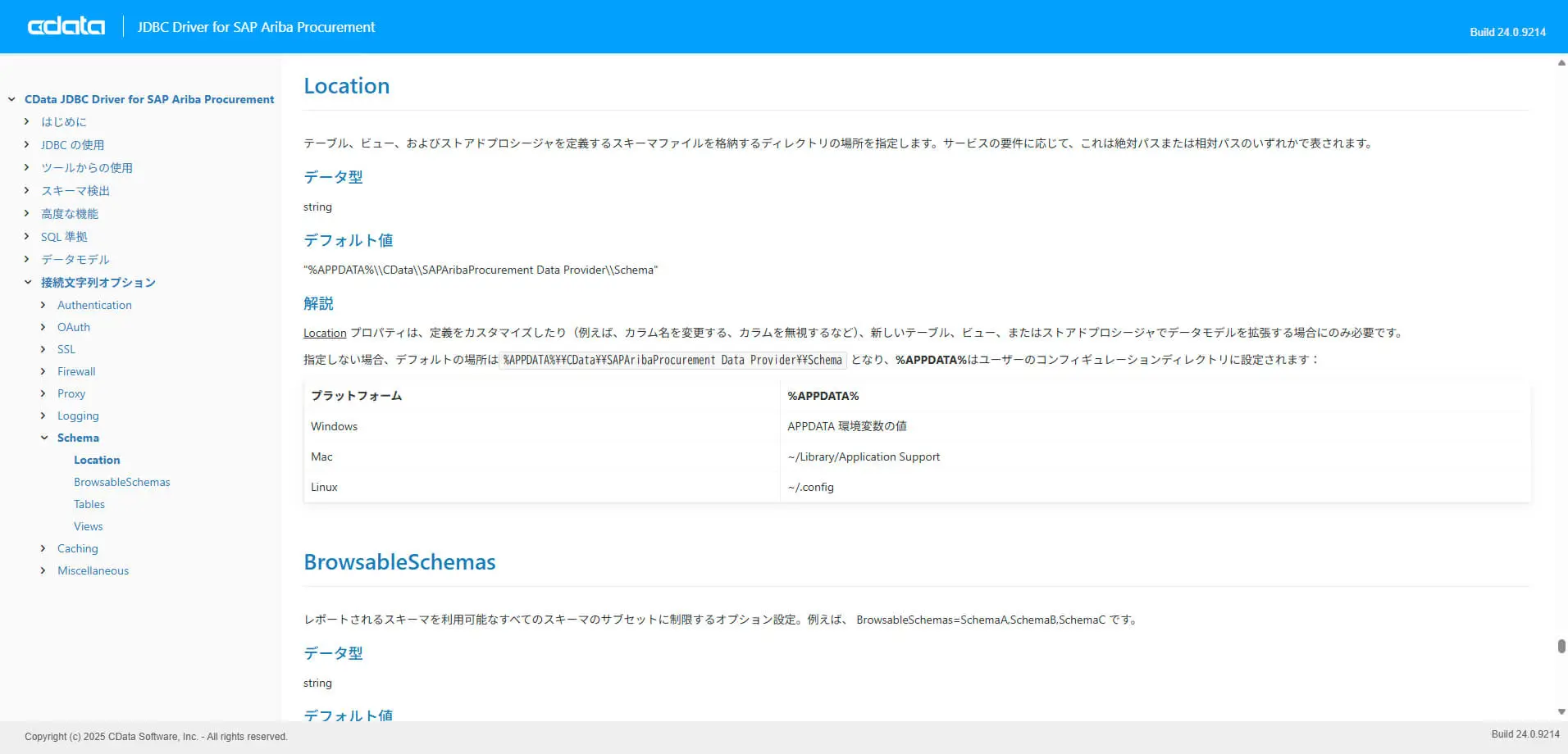This screenshot has height=754, width=1568.
Task: Go to the Miscellaneous options page
Action: [x=93, y=570]
